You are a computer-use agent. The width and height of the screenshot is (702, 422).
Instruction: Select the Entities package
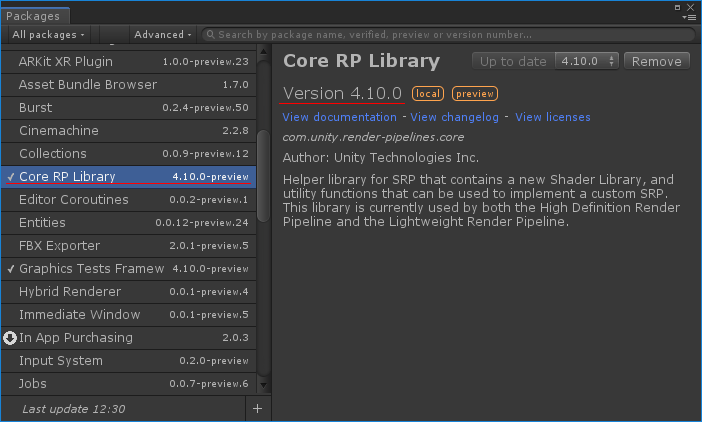click(129, 223)
